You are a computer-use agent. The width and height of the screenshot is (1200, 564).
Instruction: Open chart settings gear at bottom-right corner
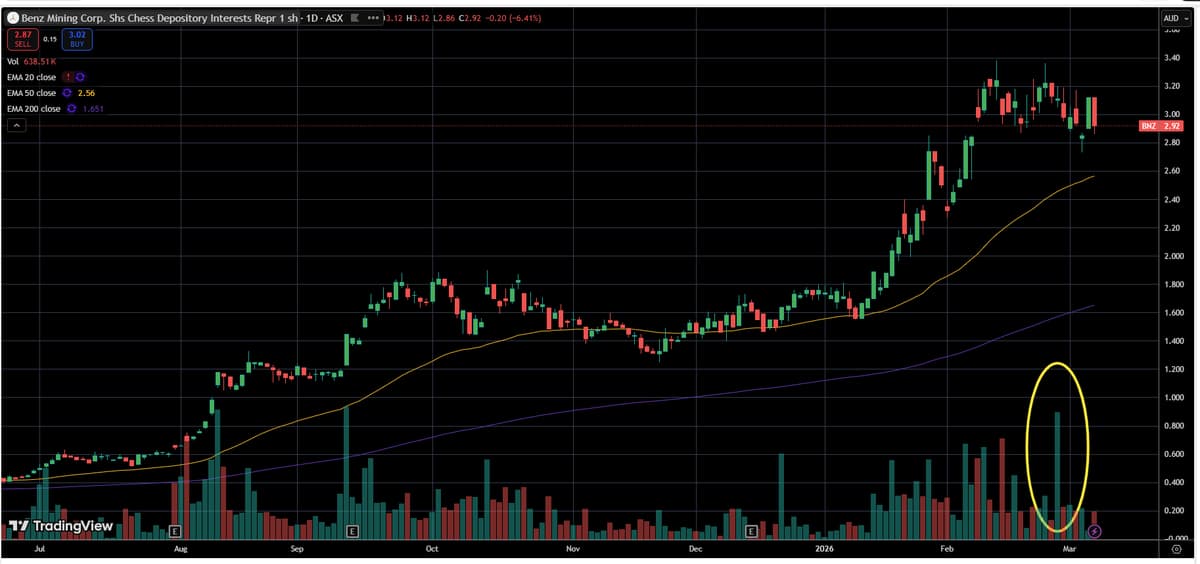1175,548
